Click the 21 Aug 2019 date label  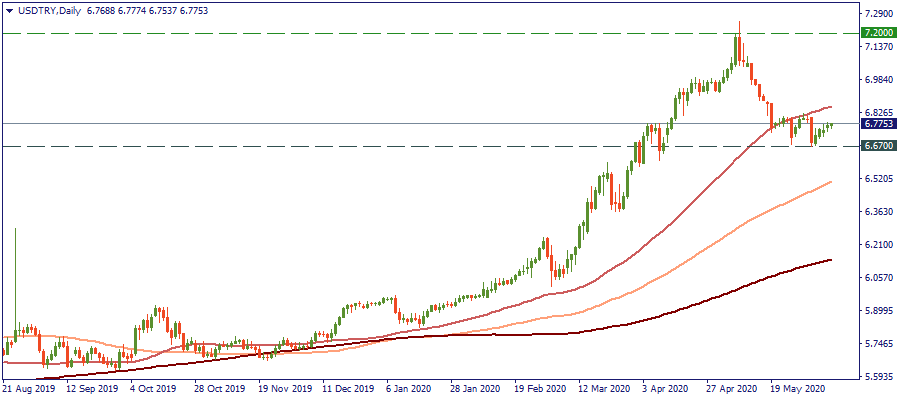click(x=27, y=389)
